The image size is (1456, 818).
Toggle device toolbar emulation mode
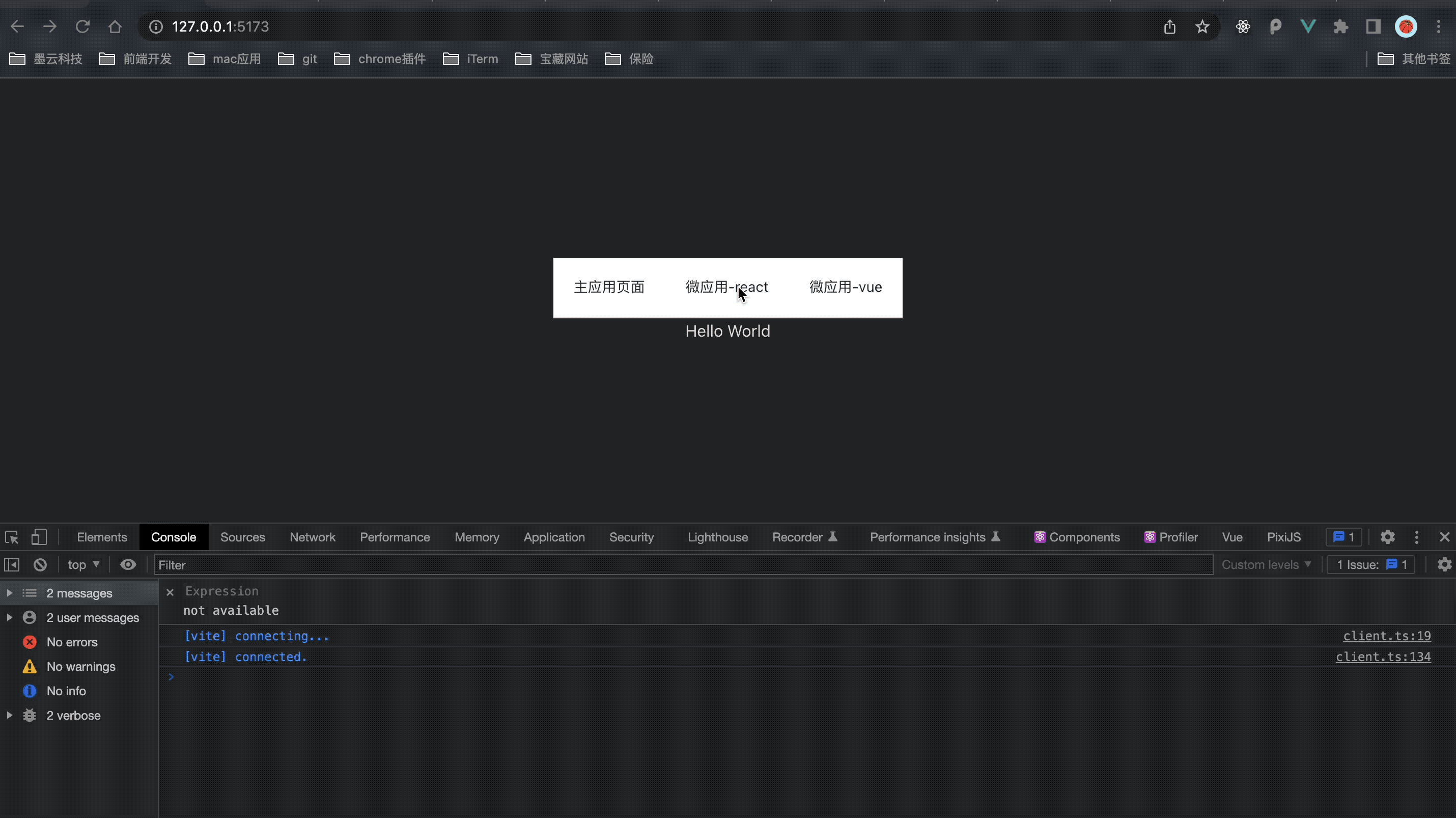(x=38, y=536)
